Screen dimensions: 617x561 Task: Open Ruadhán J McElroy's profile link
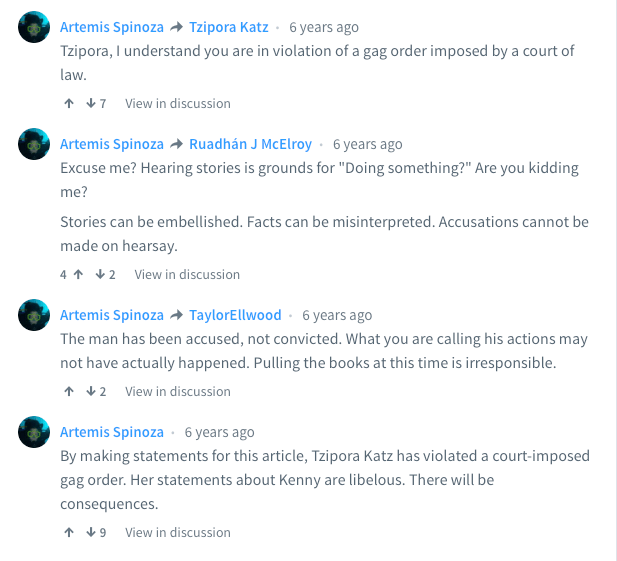pos(250,144)
